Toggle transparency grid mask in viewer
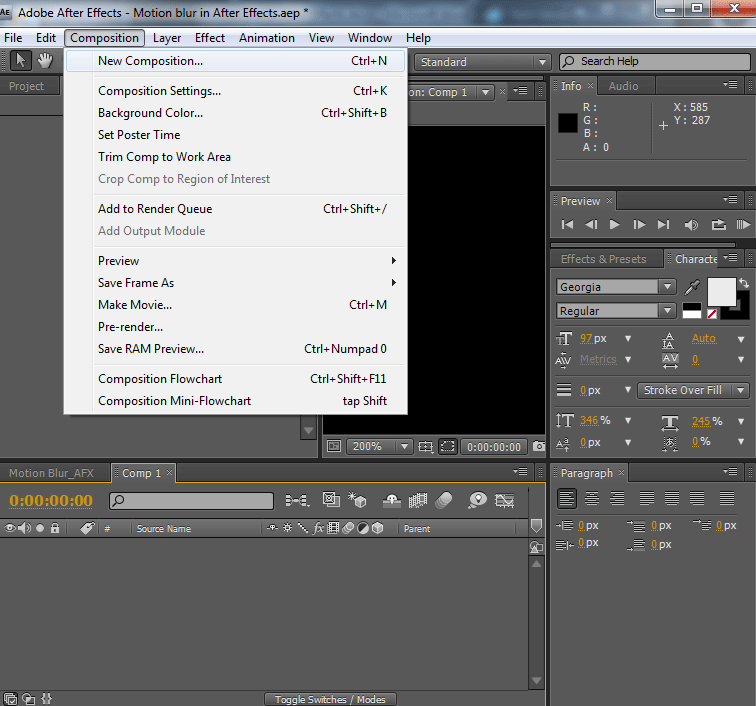The height and width of the screenshot is (706, 756). (x=447, y=447)
